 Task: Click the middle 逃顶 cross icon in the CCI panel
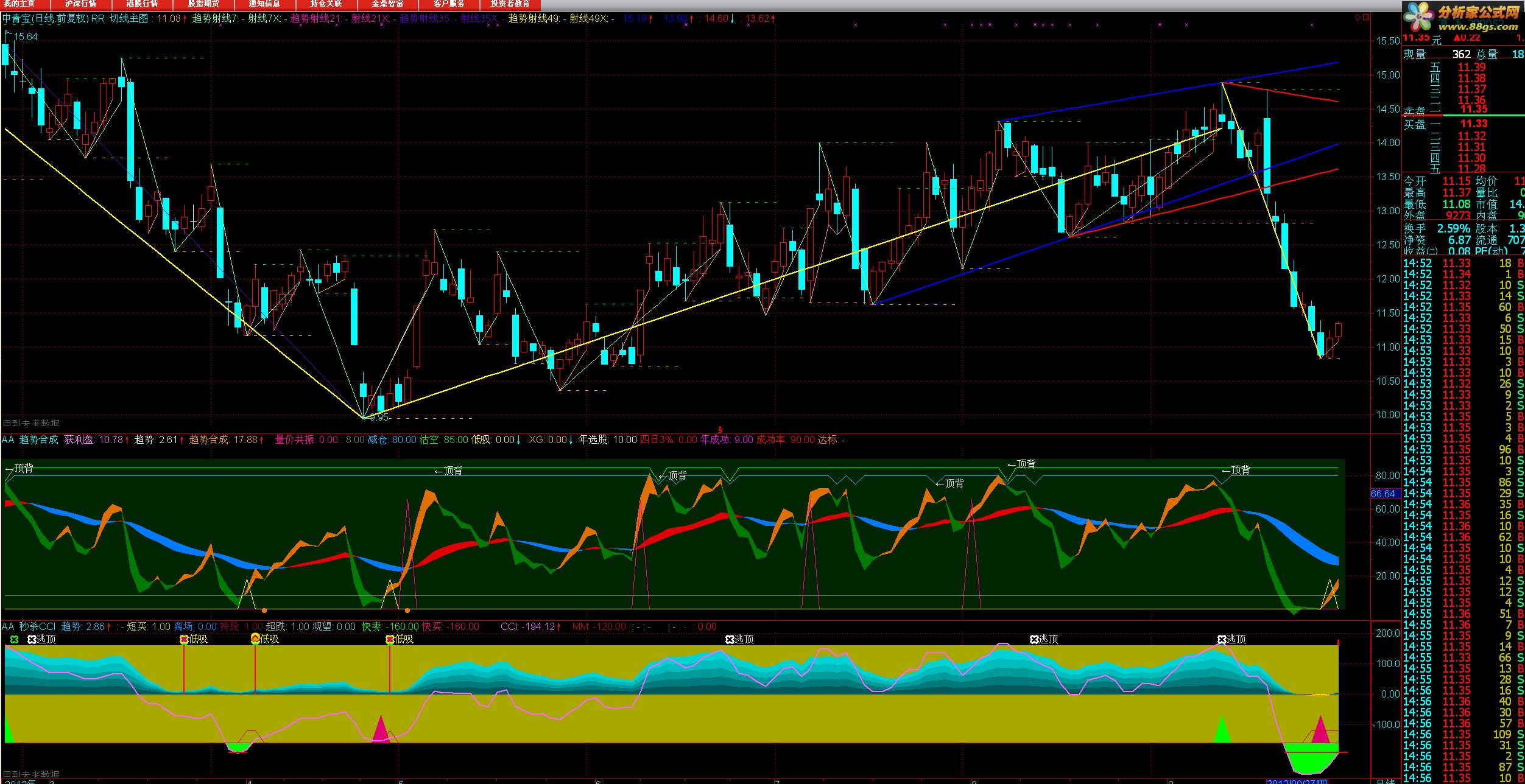click(730, 639)
